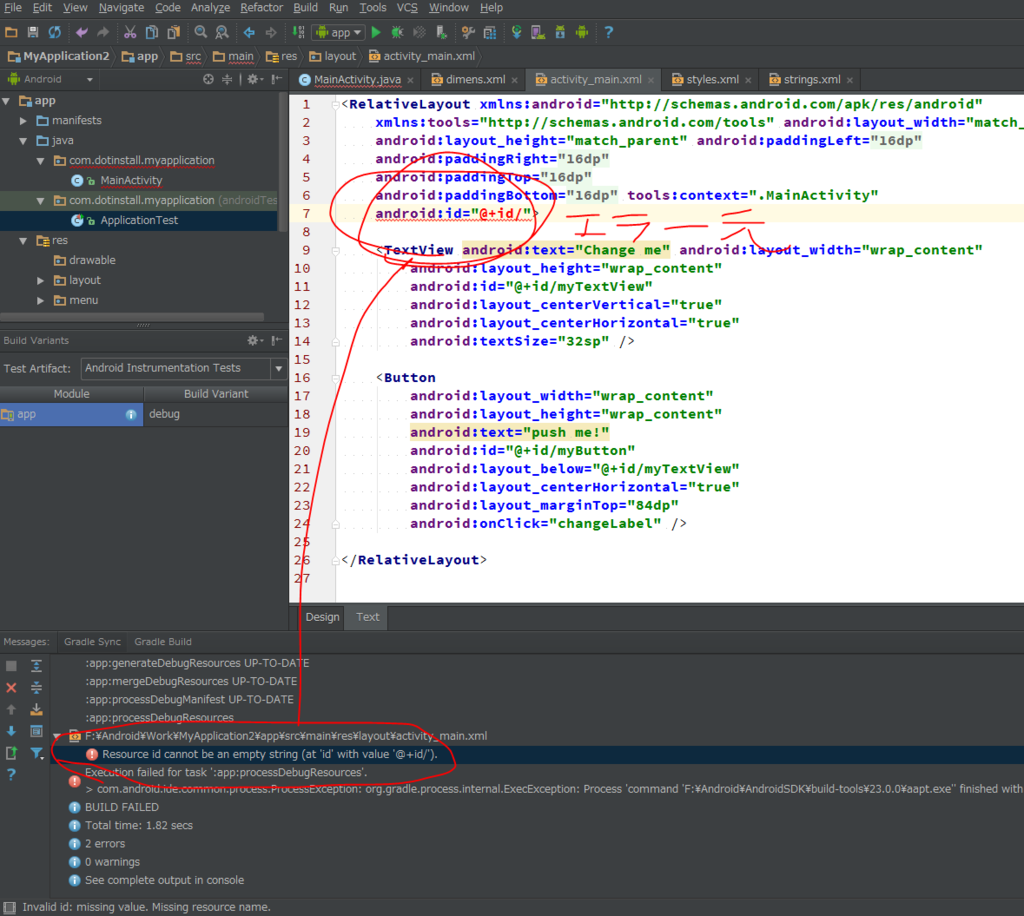Click the layout breadcrumb
Image resolution: width=1024 pixels, height=916 pixels.
(333, 57)
